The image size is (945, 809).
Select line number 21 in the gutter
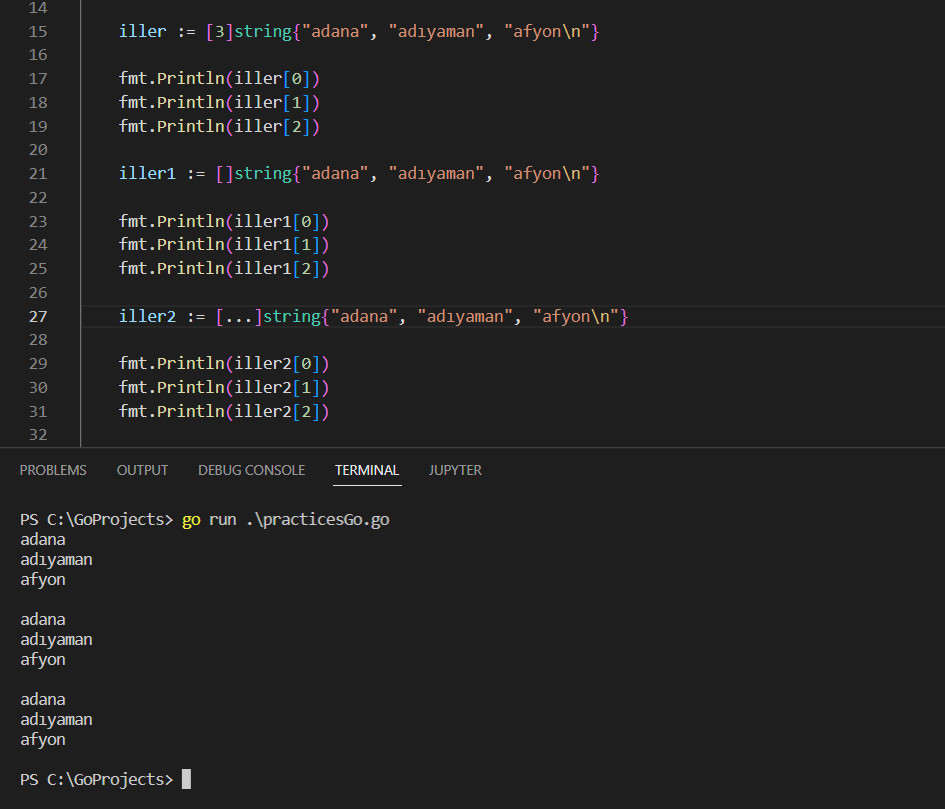click(x=38, y=174)
